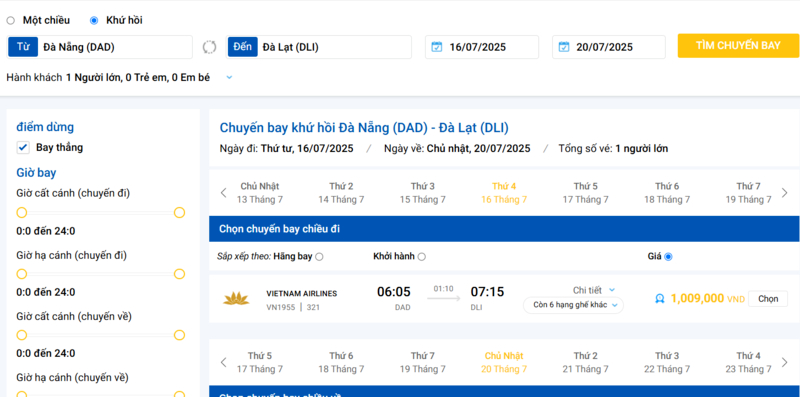Click the departure time 06:05 text
Viewport: 800px width, 397px height.
point(394,292)
